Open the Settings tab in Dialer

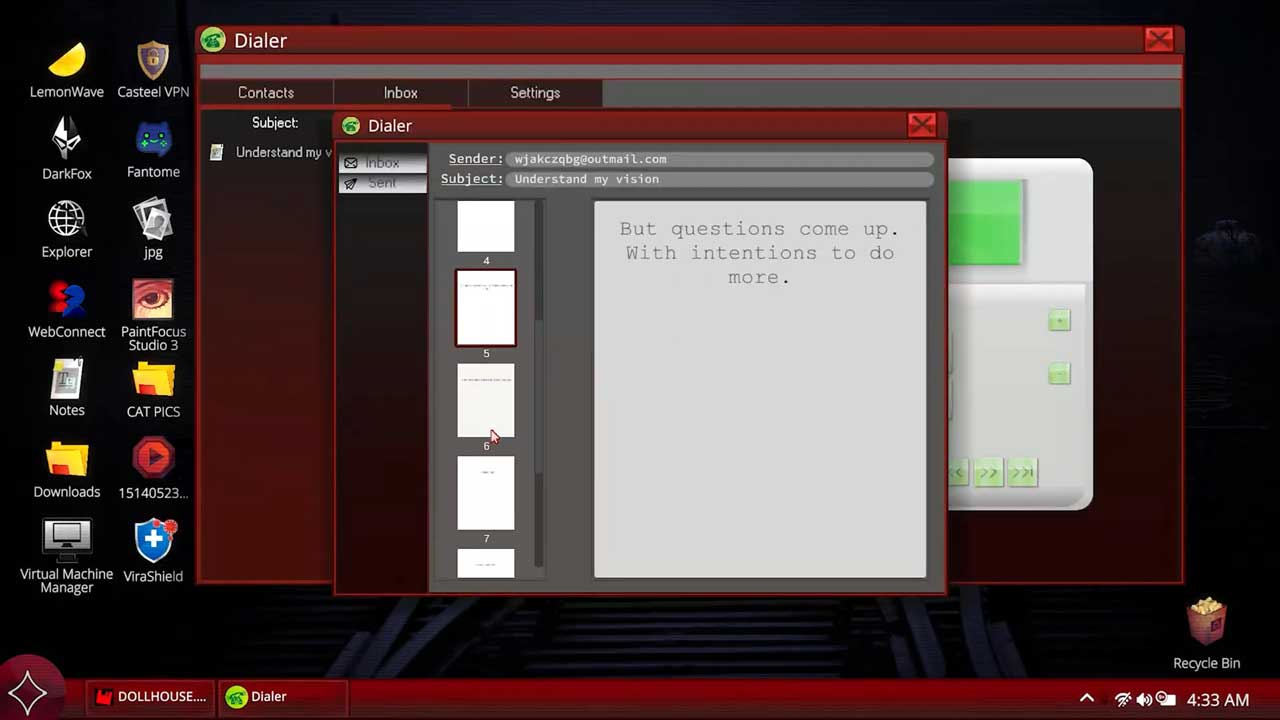tap(535, 93)
